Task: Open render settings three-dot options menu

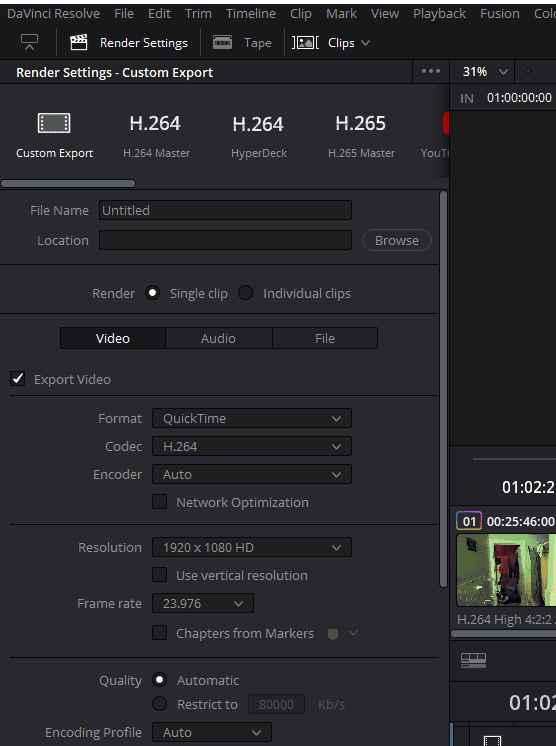Action: pyautogui.click(x=431, y=71)
